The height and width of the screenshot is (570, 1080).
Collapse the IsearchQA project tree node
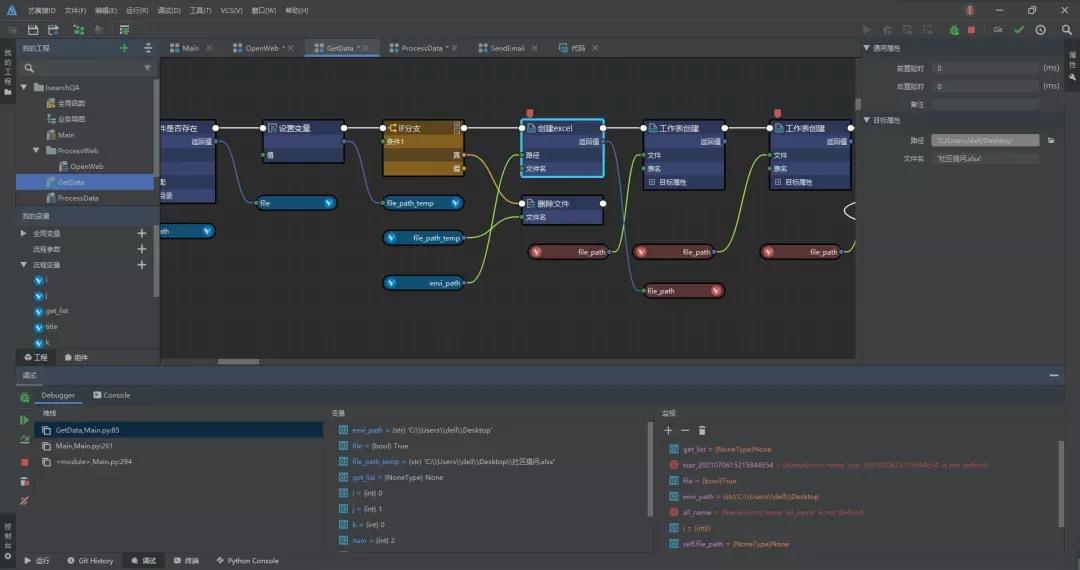[x=25, y=87]
